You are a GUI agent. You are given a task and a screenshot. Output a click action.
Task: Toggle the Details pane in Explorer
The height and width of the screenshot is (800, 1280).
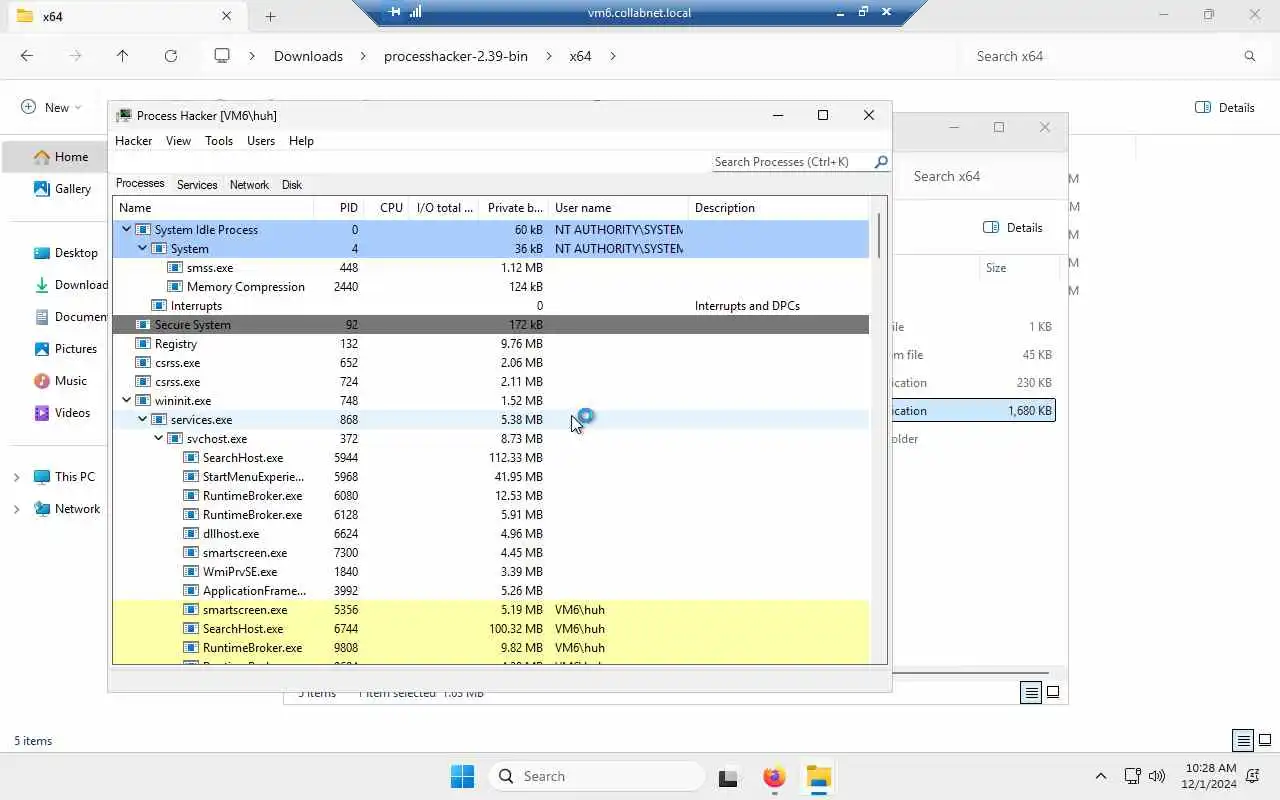(x=1225, y=108)
